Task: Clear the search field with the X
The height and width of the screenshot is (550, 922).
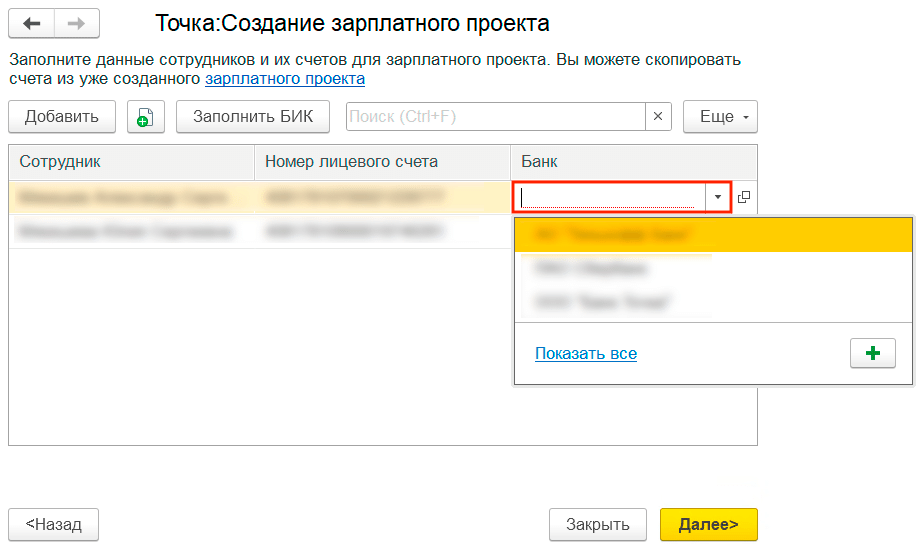Action: (658, 117)
